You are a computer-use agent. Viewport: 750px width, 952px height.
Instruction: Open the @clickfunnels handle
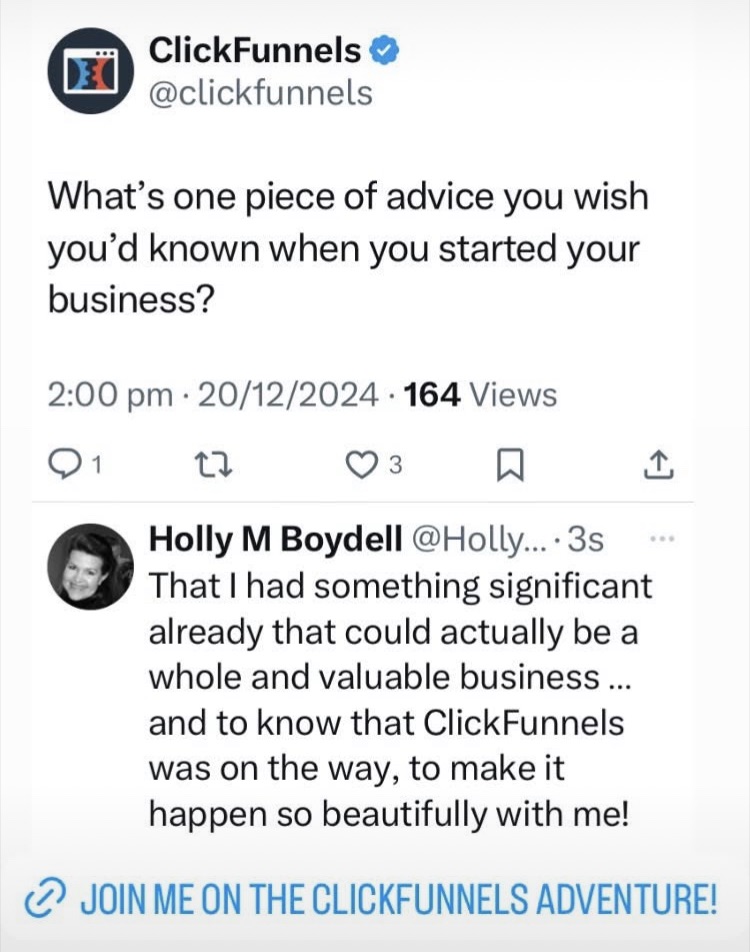pos(260,93)
